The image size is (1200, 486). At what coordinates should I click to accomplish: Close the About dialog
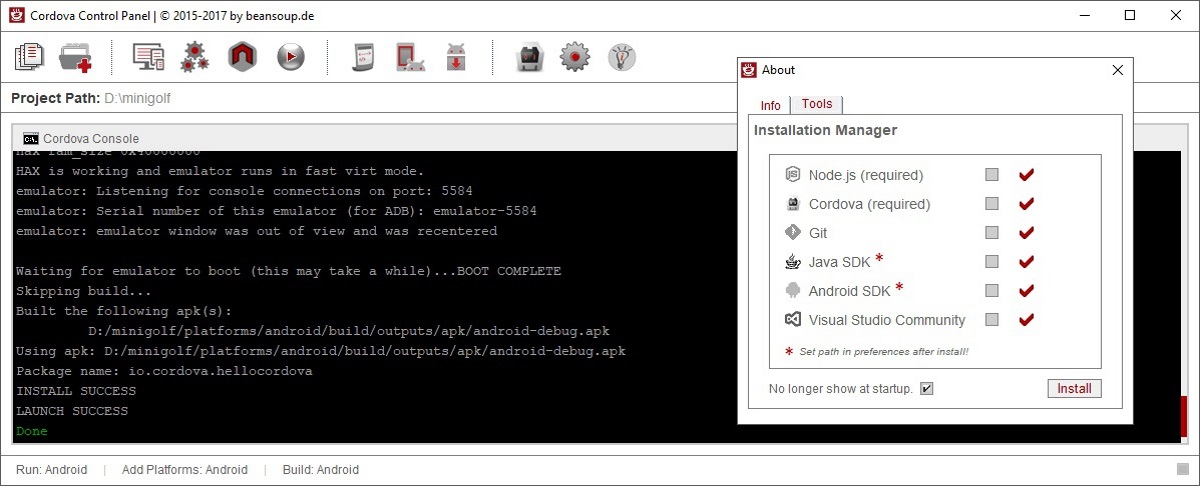[1118, 70]
